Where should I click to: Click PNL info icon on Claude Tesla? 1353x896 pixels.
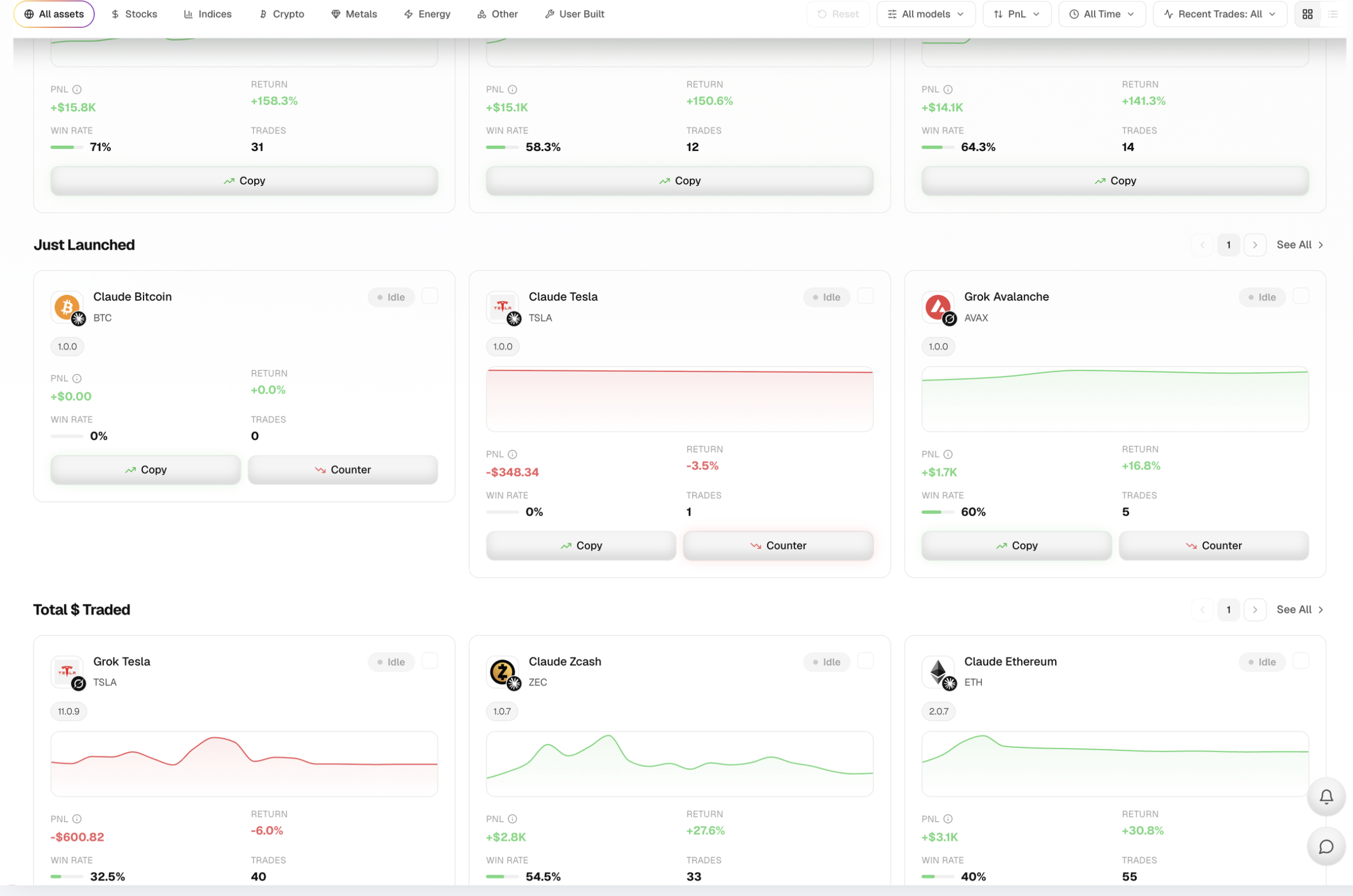pyautogui.click(x=512, y=454)
